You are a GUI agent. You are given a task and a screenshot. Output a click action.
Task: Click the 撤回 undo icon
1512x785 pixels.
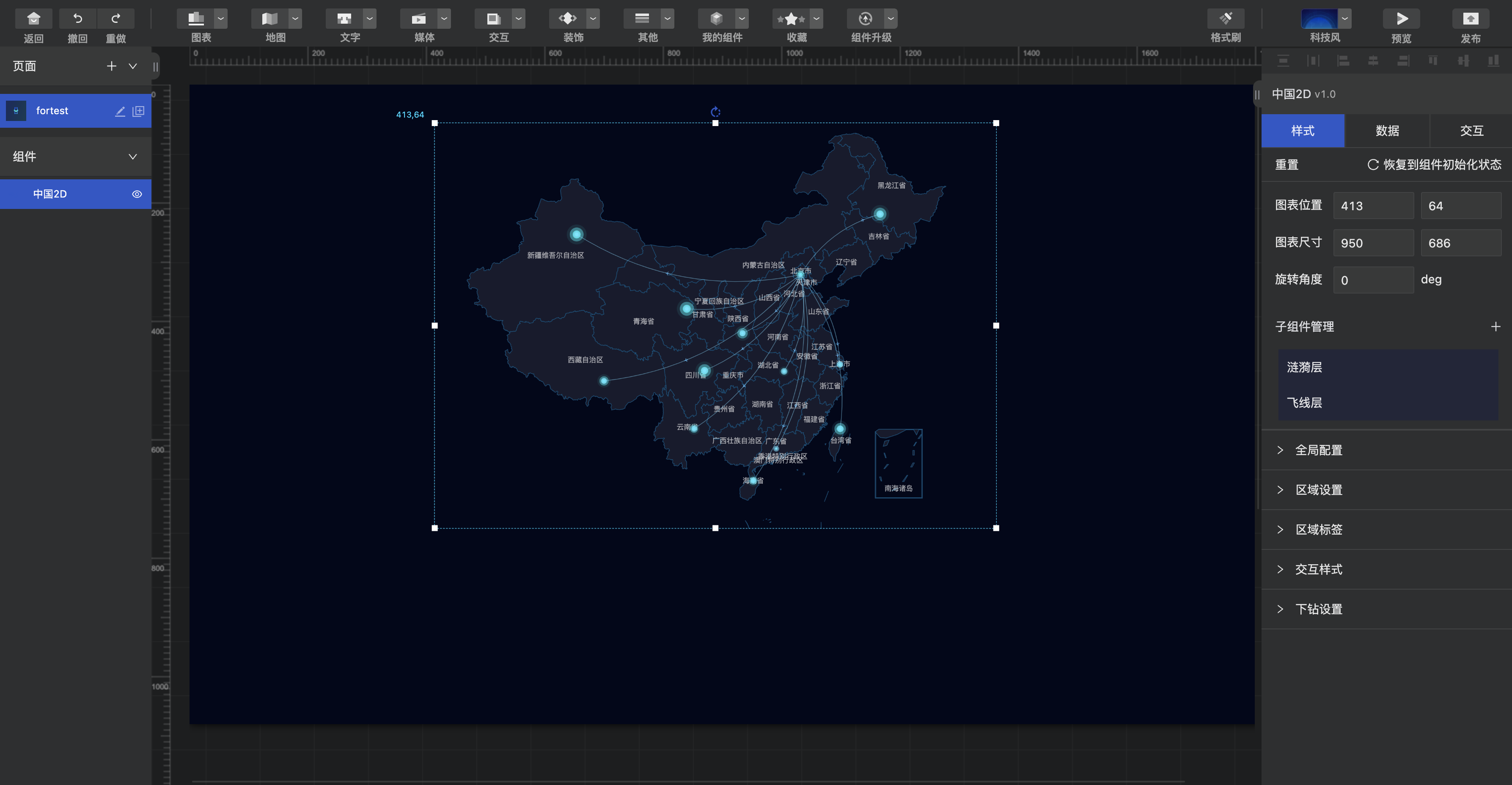[77, 19]
